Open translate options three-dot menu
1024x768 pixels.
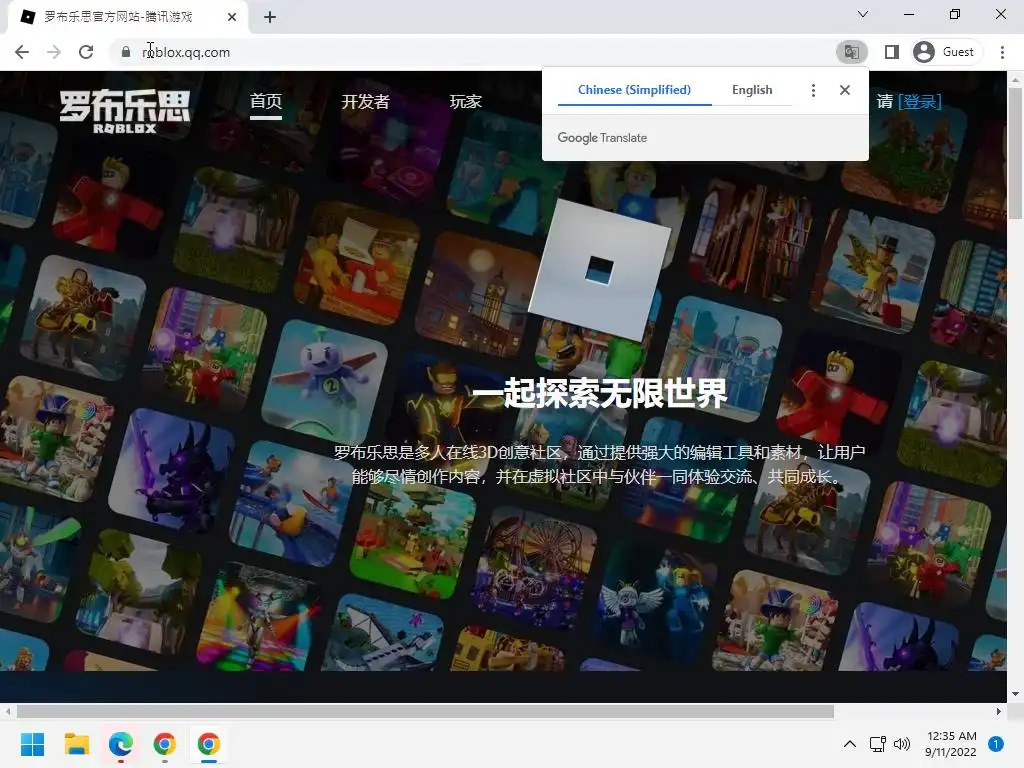813,90
